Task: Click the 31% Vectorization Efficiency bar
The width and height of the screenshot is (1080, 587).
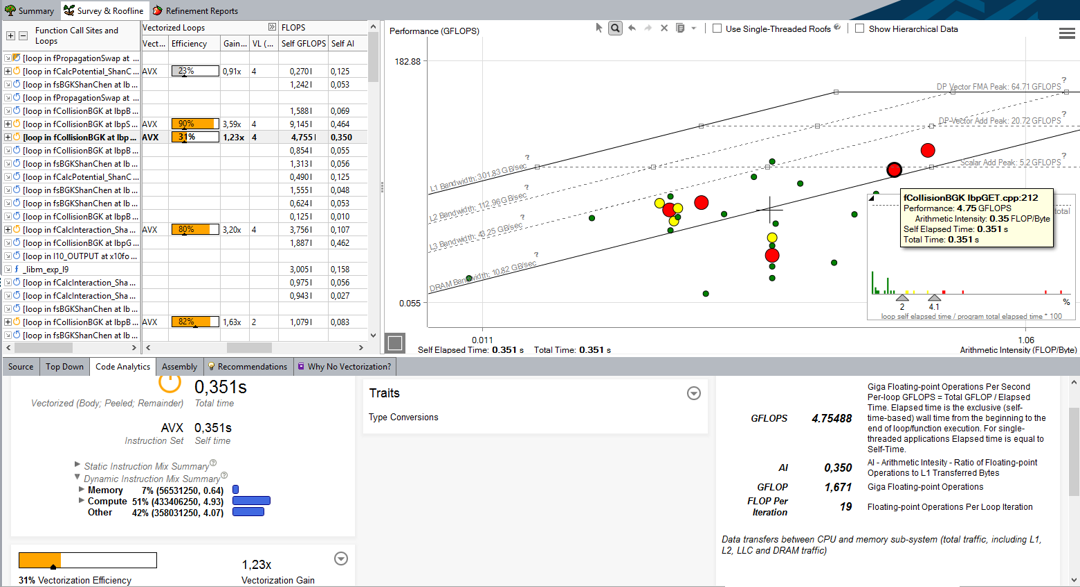Action: pos(87,560)
